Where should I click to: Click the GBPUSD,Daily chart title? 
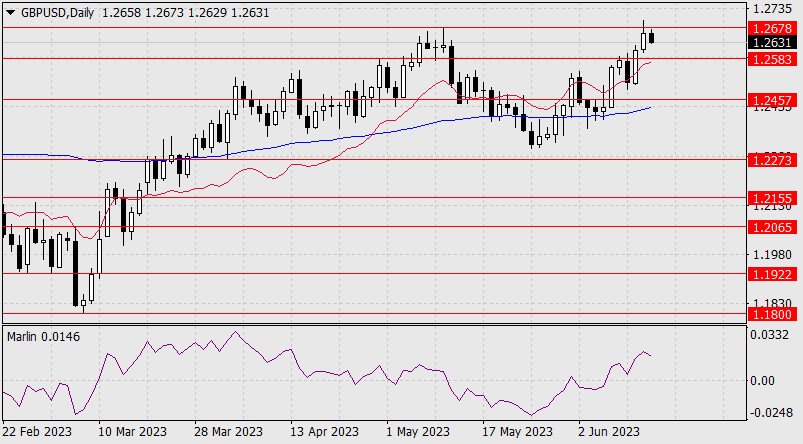[x=58, y=13]
